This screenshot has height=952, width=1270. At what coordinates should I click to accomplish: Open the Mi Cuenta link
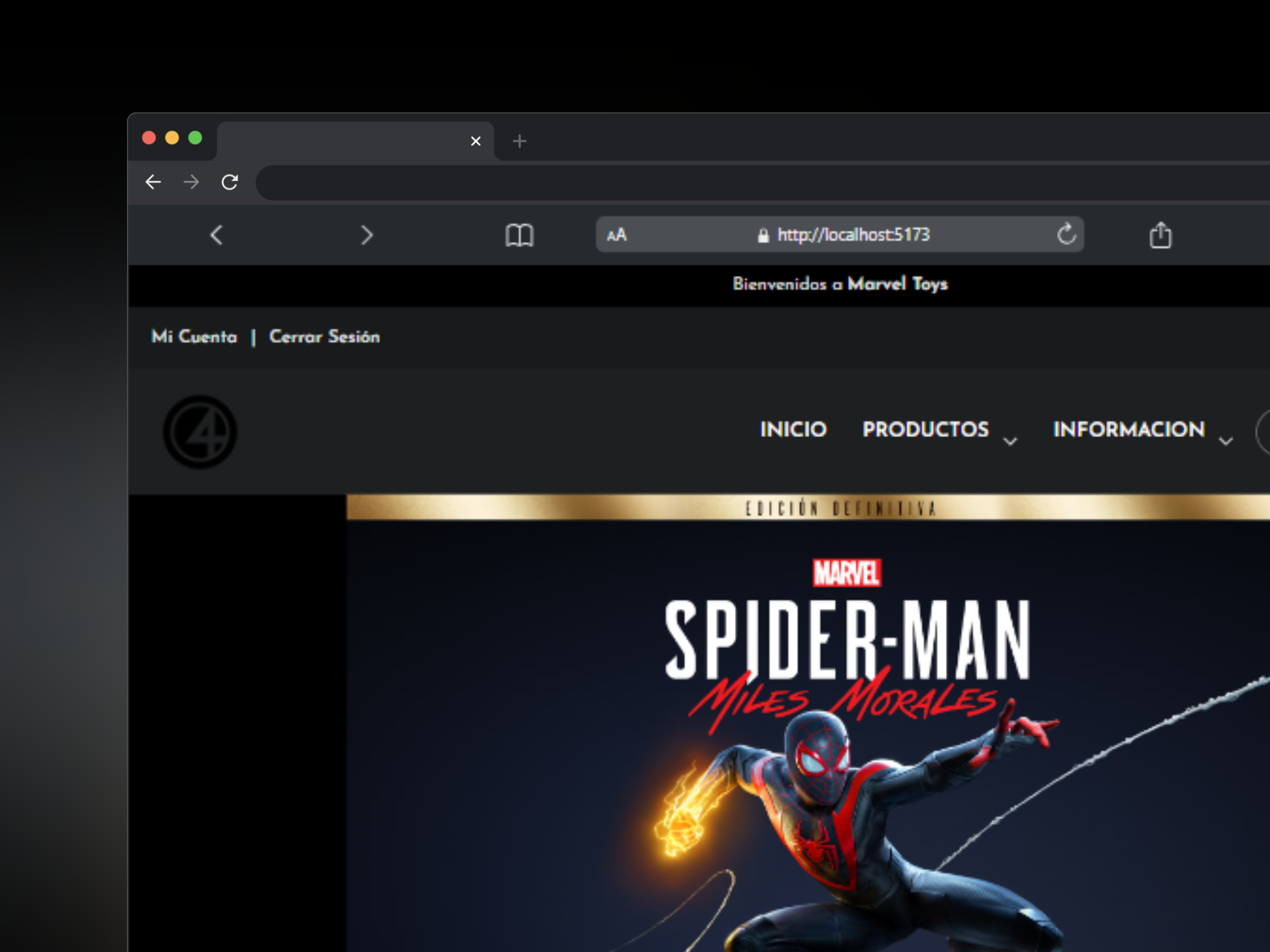[x=194, y=337]
